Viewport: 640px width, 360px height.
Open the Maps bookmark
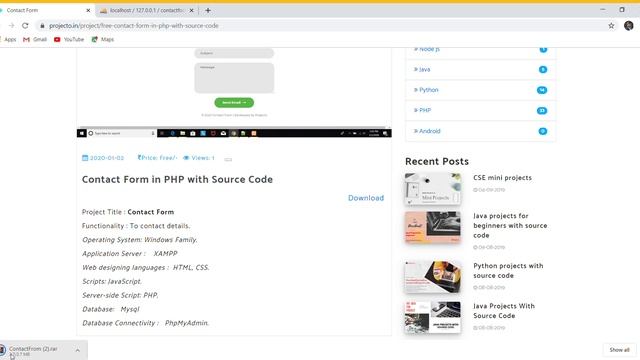102,40
